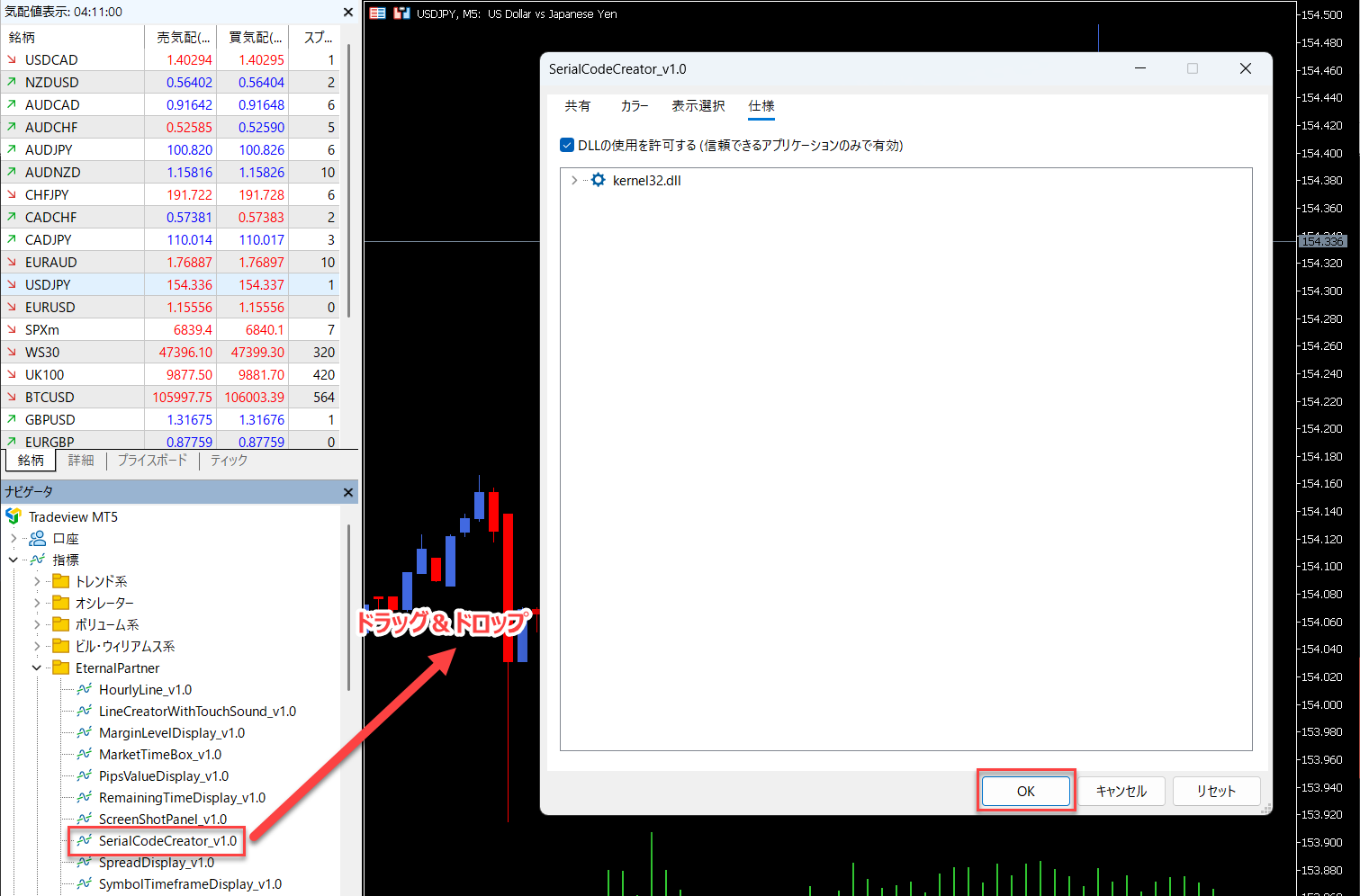Close the ナビゲータ navigator panel
The height and width of the screenshot is (896, 1360).
348,492
